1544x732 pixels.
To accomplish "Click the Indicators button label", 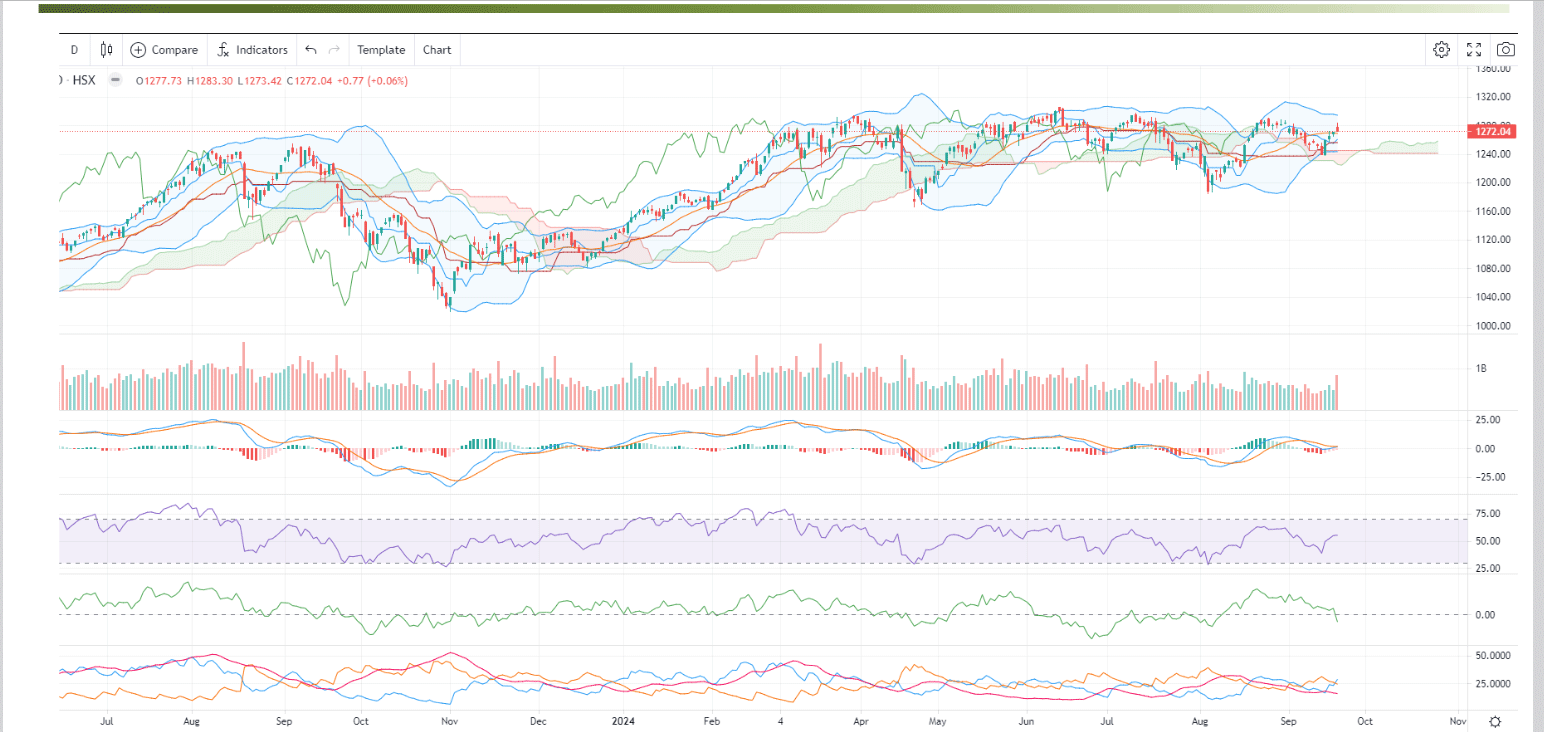I will (262, 50).
